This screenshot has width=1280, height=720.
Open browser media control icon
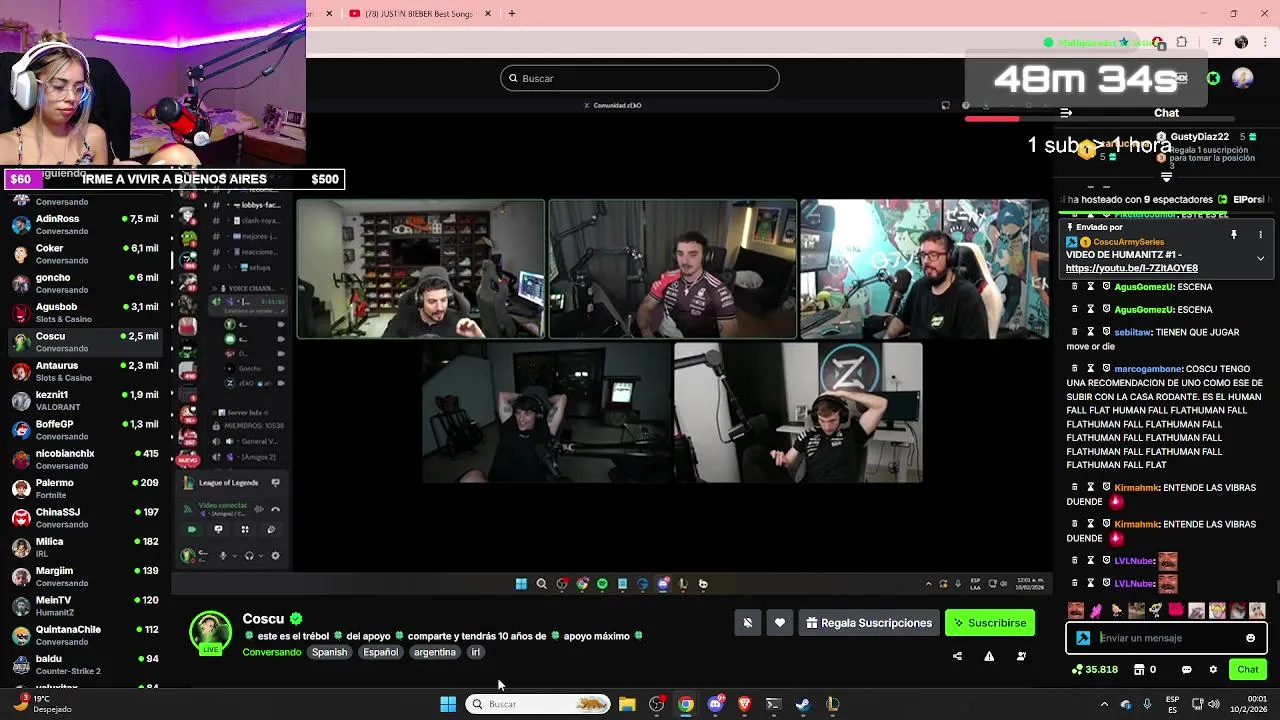pyautogui.click(x=1217, y=42)
